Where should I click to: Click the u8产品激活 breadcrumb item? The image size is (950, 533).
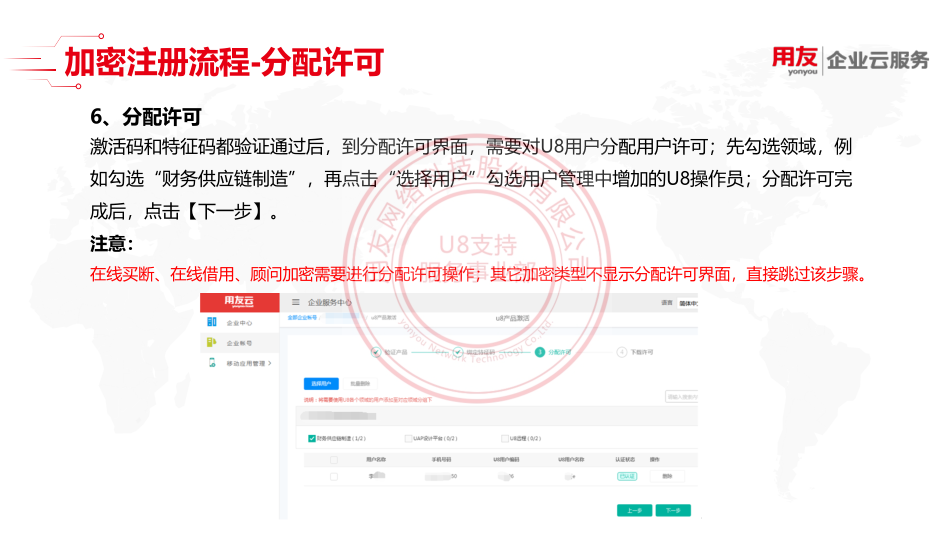click(x=384, y=318)
